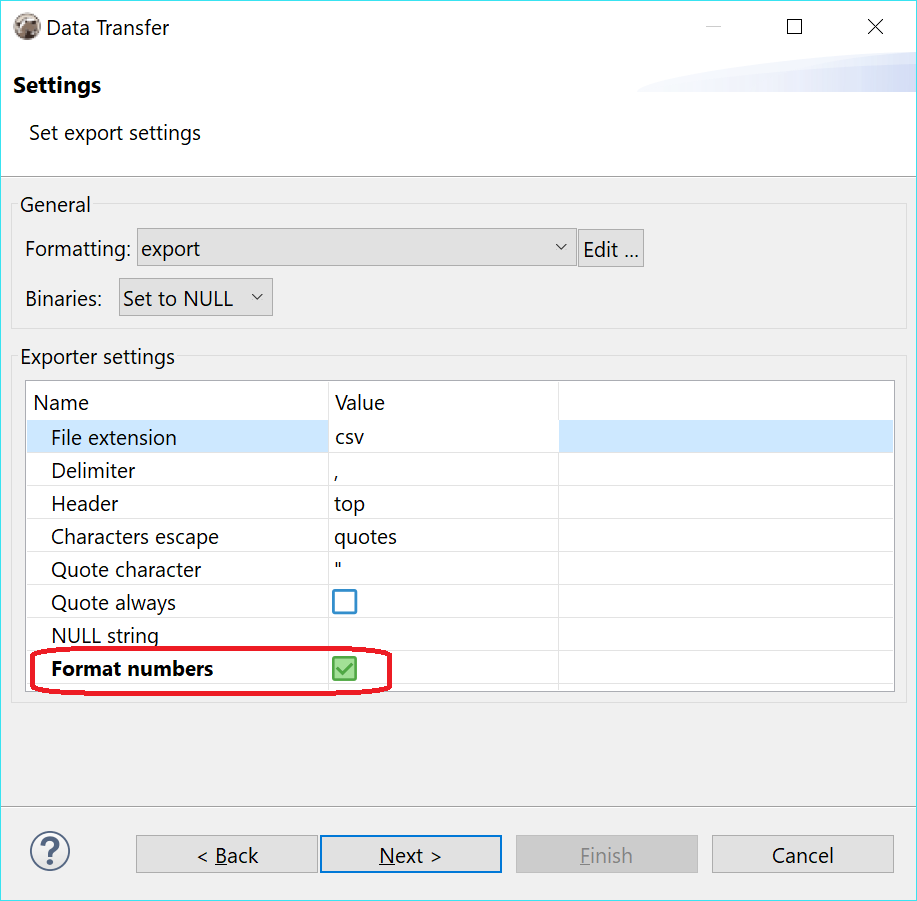Go back with the Back button
Viewport: 917px width, 901px height.
(226, 854)
